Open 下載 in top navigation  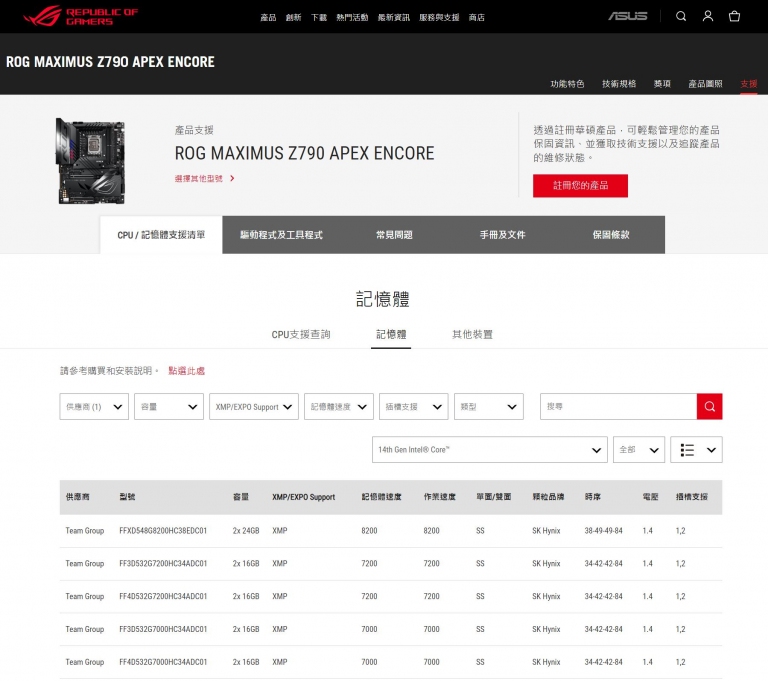coord(319,18)
